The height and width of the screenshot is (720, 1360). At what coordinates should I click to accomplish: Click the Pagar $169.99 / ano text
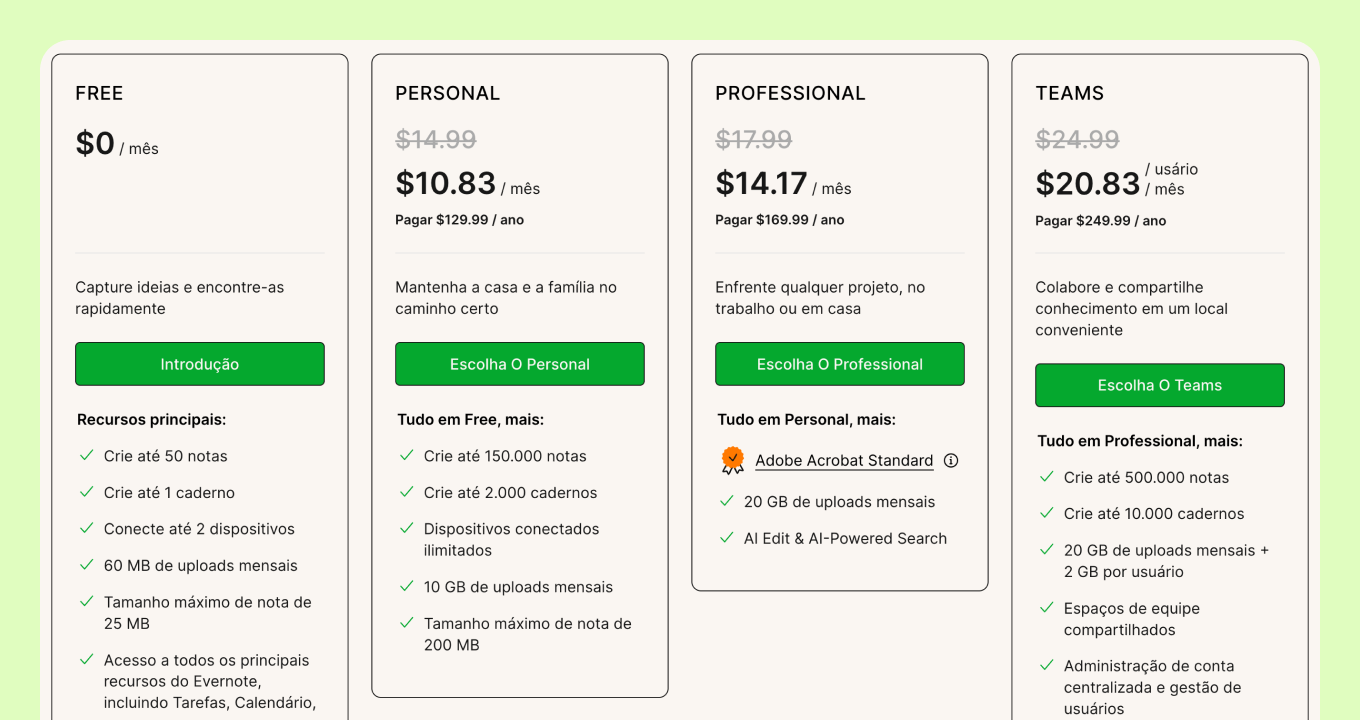click(x=780, y=220)
